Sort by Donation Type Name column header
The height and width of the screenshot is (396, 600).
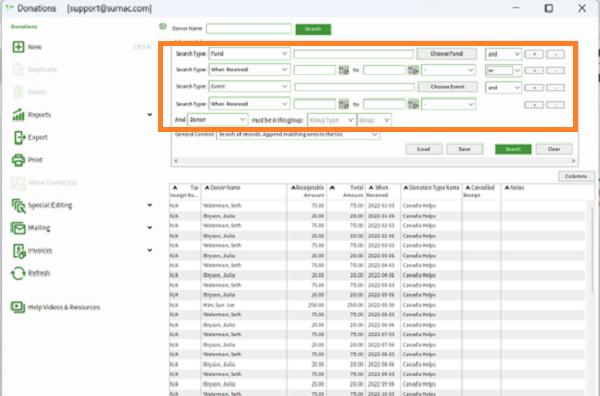[431, 191]
